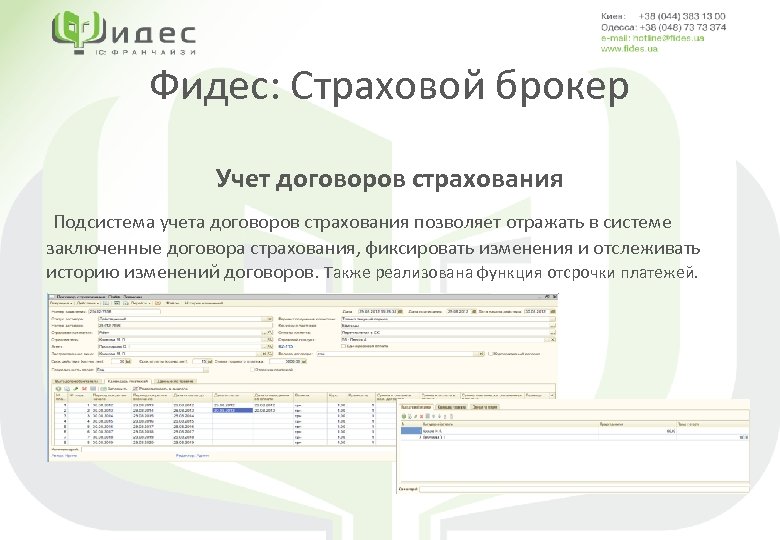Switch to the Данные по премии tab in the contract window

point(175,381)
